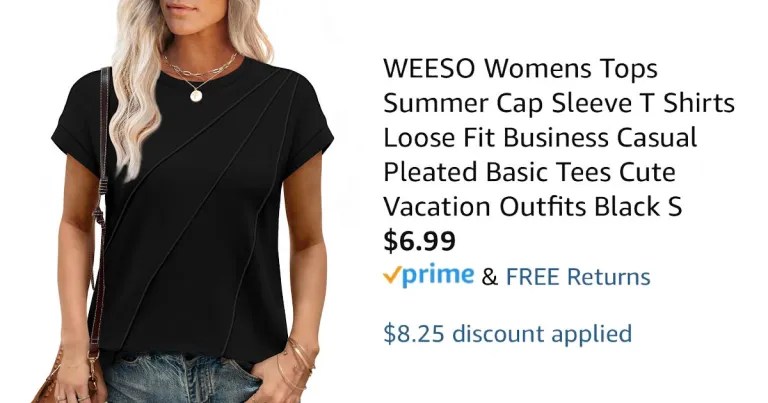Click 'Loose Fit Business Casual' title line
Viewport: 768px width, 403px height.
coord(540,138)
